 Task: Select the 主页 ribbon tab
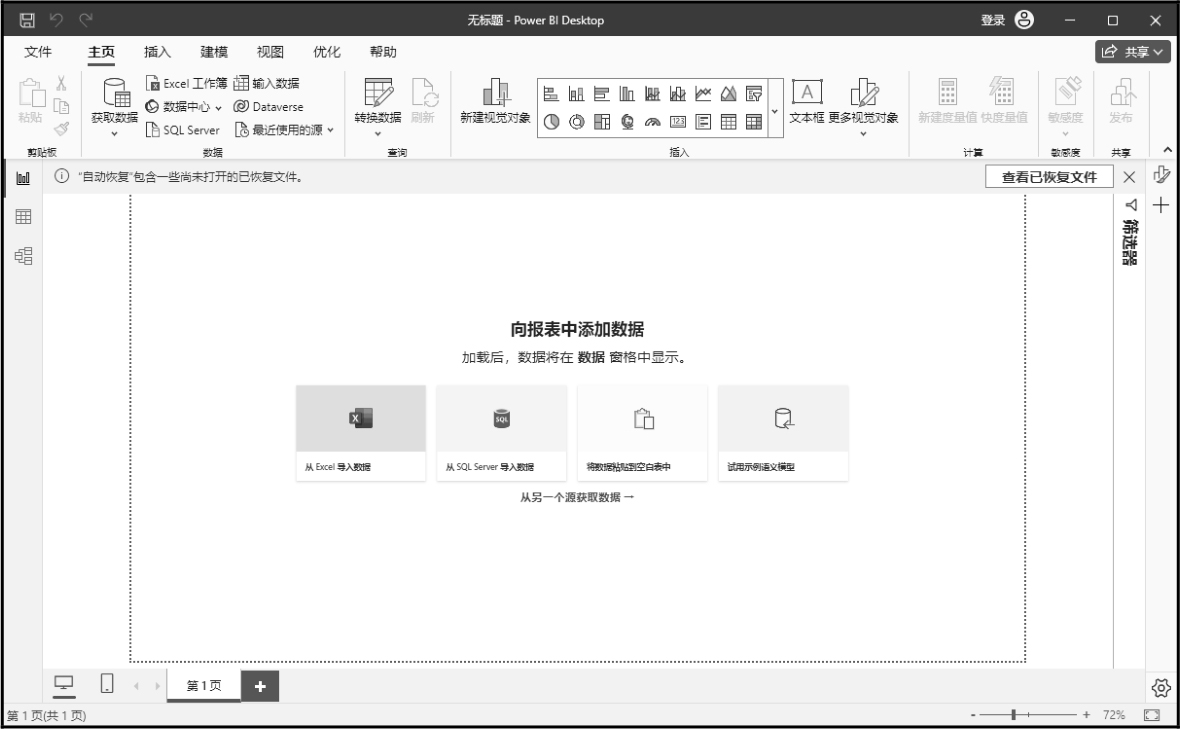pyautogui.click(x=101, y=52)
